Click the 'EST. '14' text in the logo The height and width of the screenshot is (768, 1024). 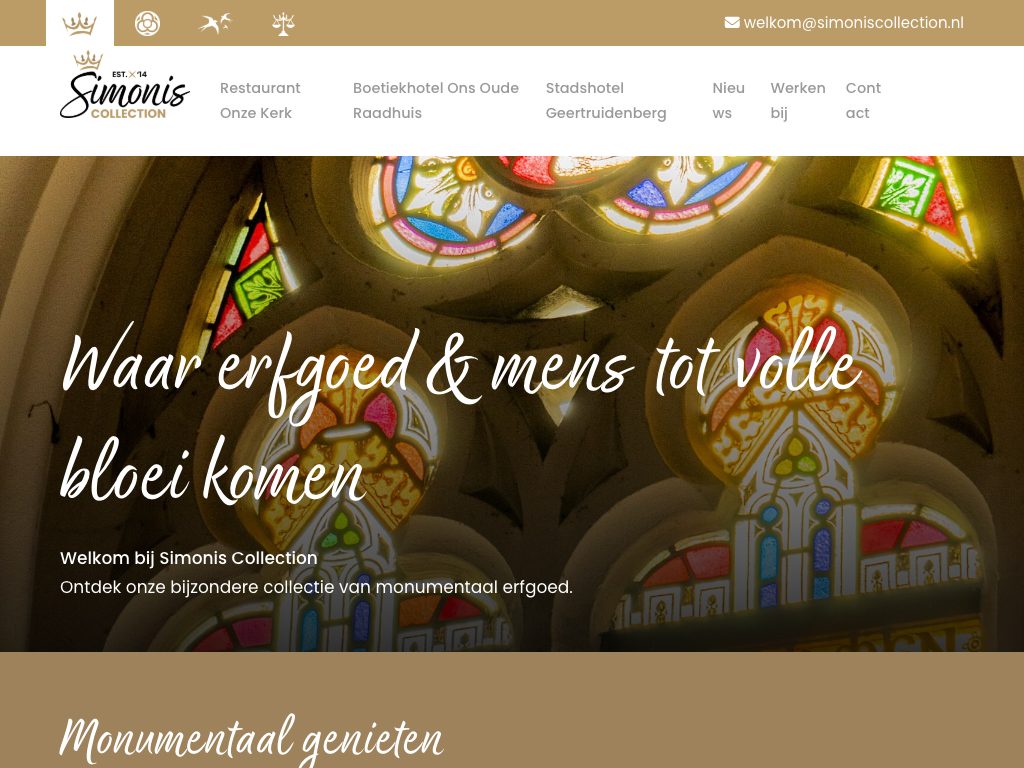pyautogui.click(x=129, y=74)
